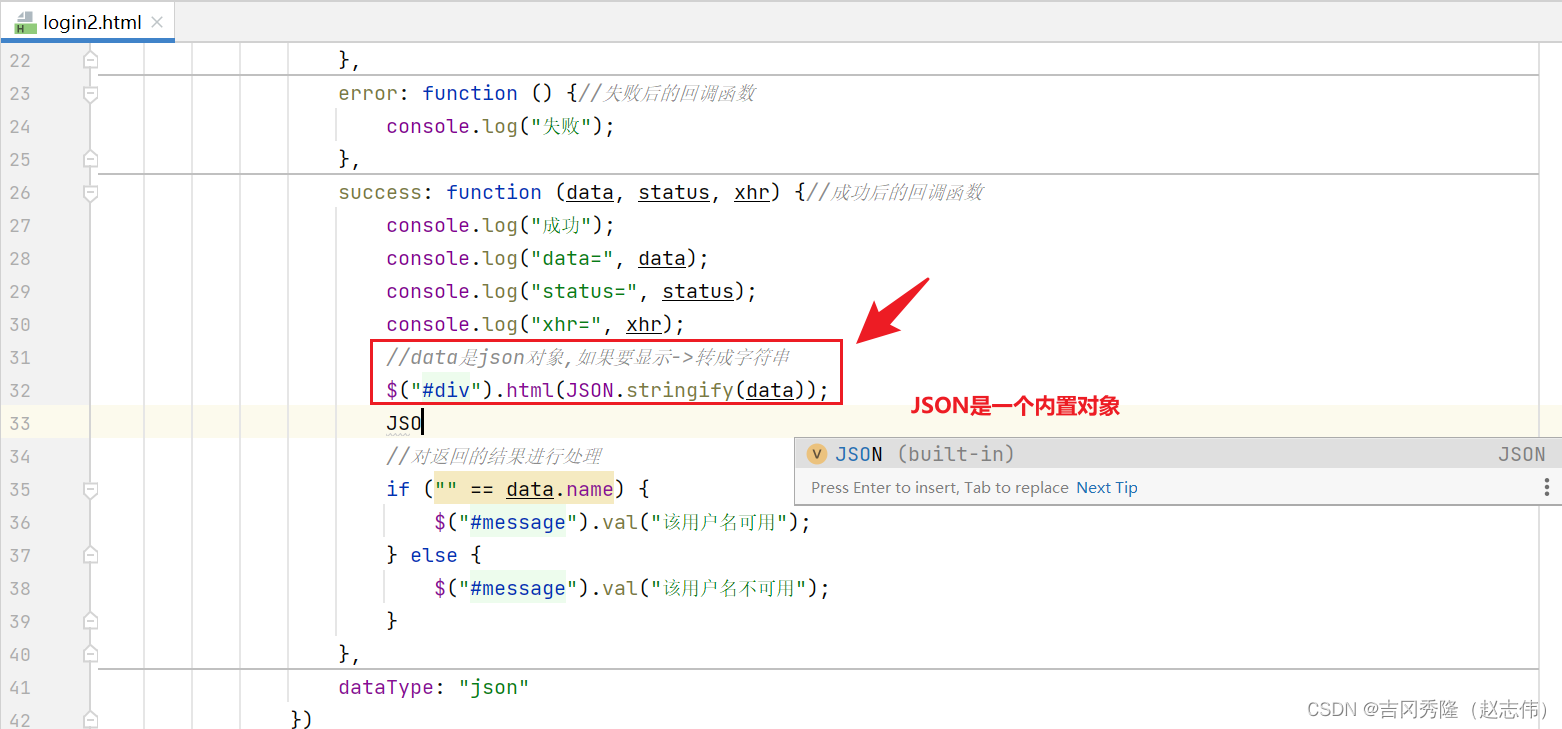Open the Next Tip link
This screenshot has width=1562, height=729.
pyautogui.click(x=1106, y=488)
